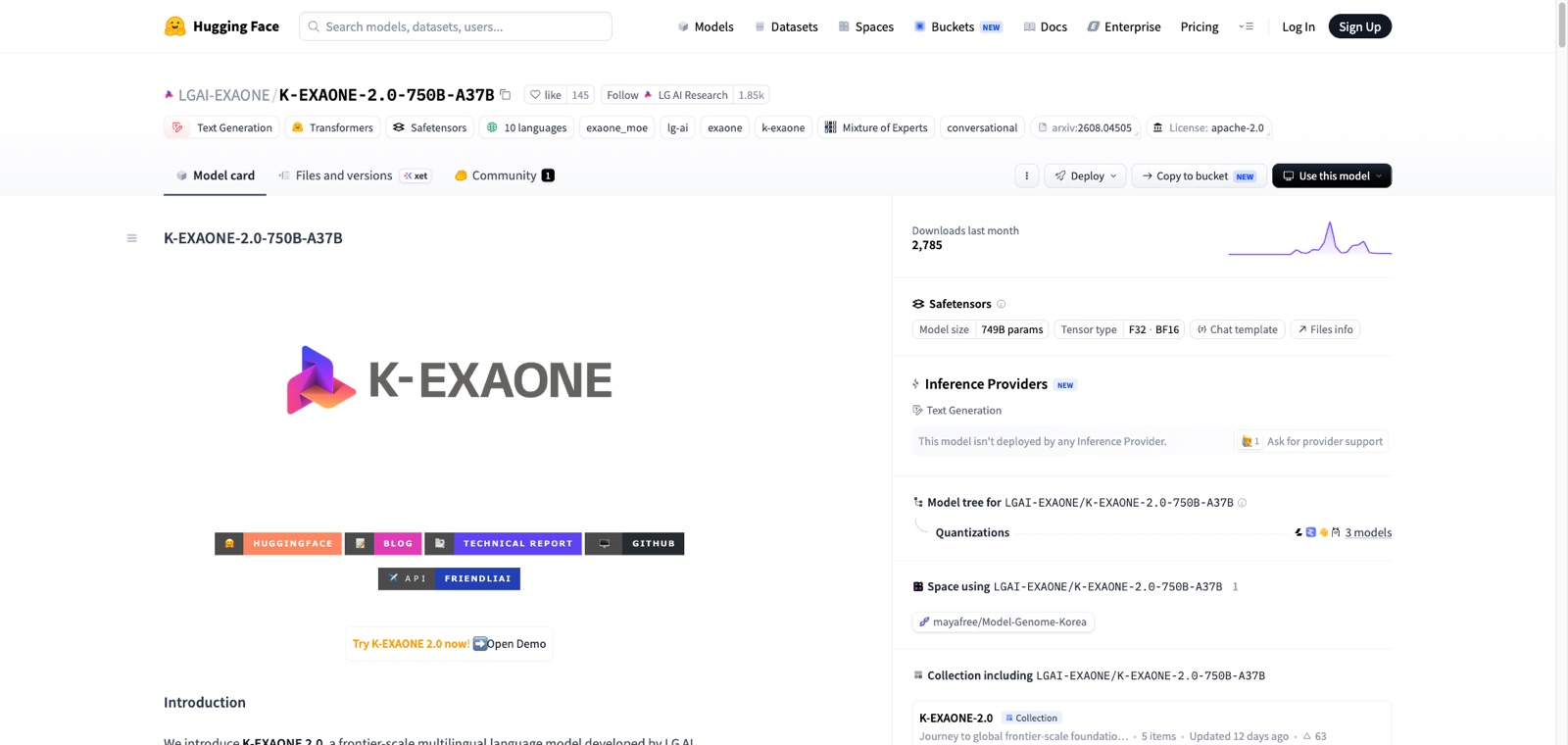Click the K-EXAONE logo image
This screenshot has width=1568, height=745.
pos(449,379)
